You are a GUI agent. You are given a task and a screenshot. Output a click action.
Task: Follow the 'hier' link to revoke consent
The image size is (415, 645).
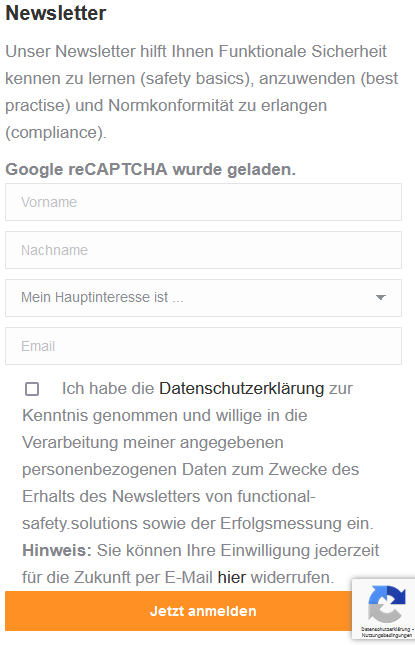[232, 577]
